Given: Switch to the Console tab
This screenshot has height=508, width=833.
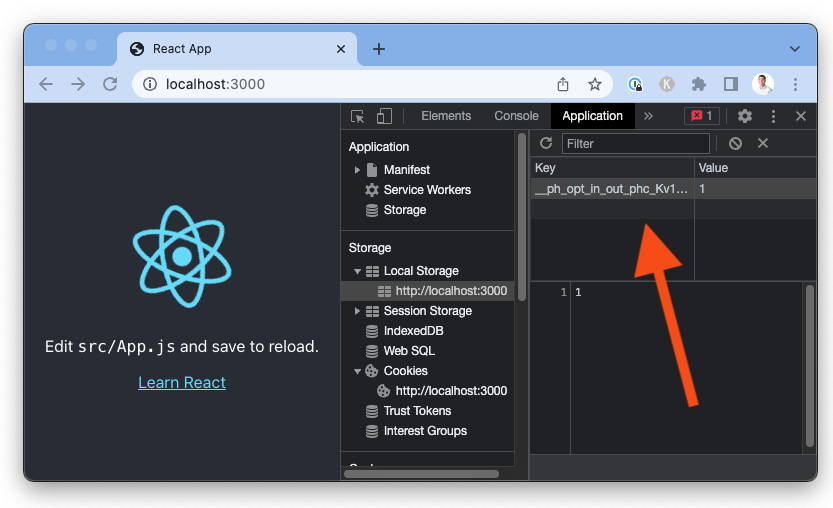Looking at the screenshot, I should (x=516, y=116).
